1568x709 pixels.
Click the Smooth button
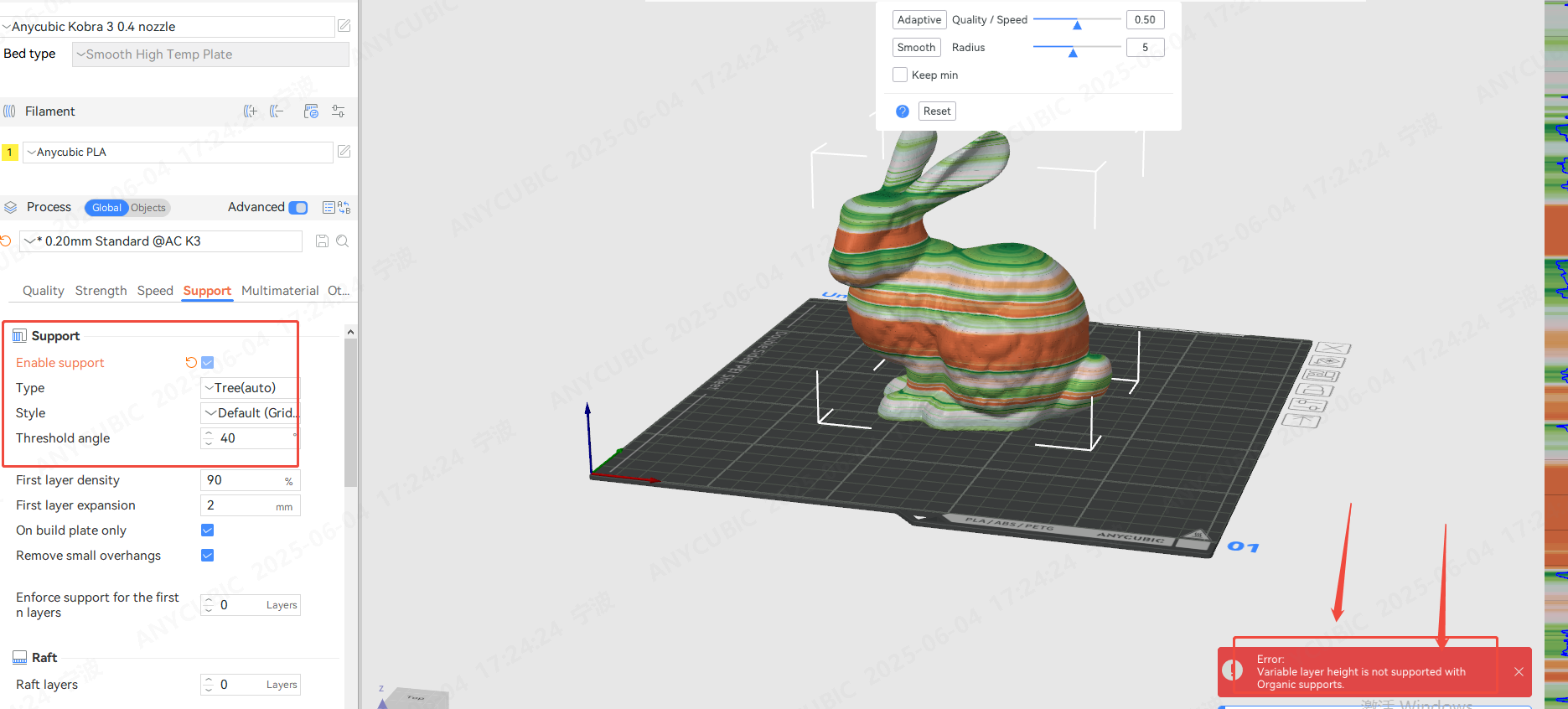pyautogui.click(x=916, y=48)
